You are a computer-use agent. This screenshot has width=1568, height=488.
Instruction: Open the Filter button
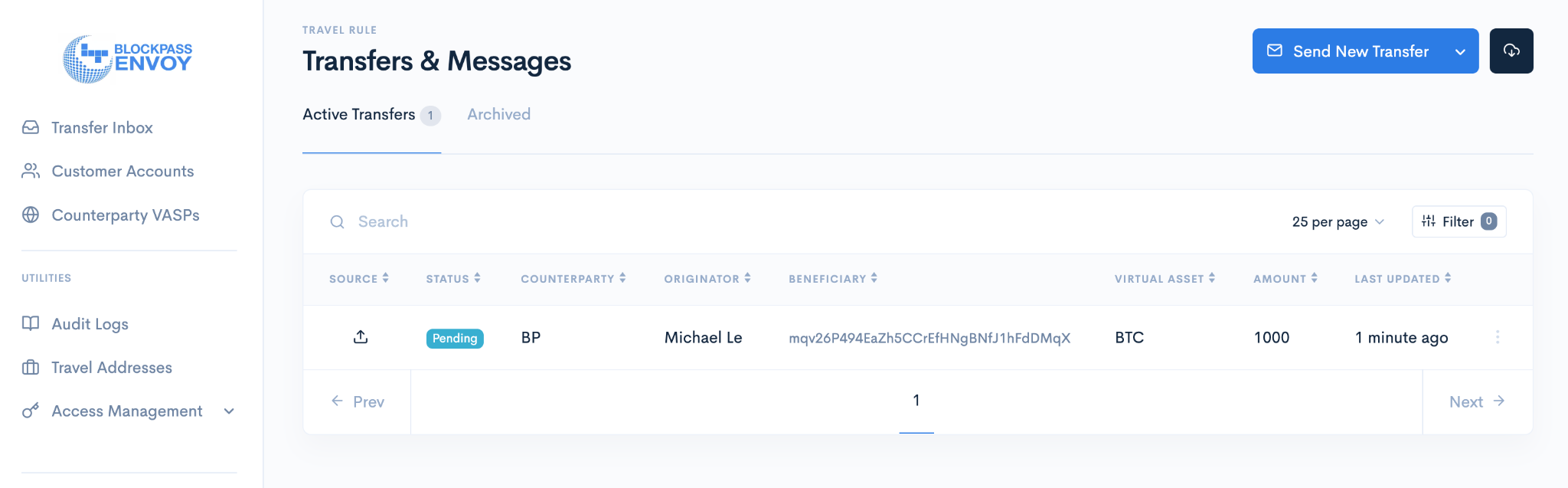[x=1459, y=222]
